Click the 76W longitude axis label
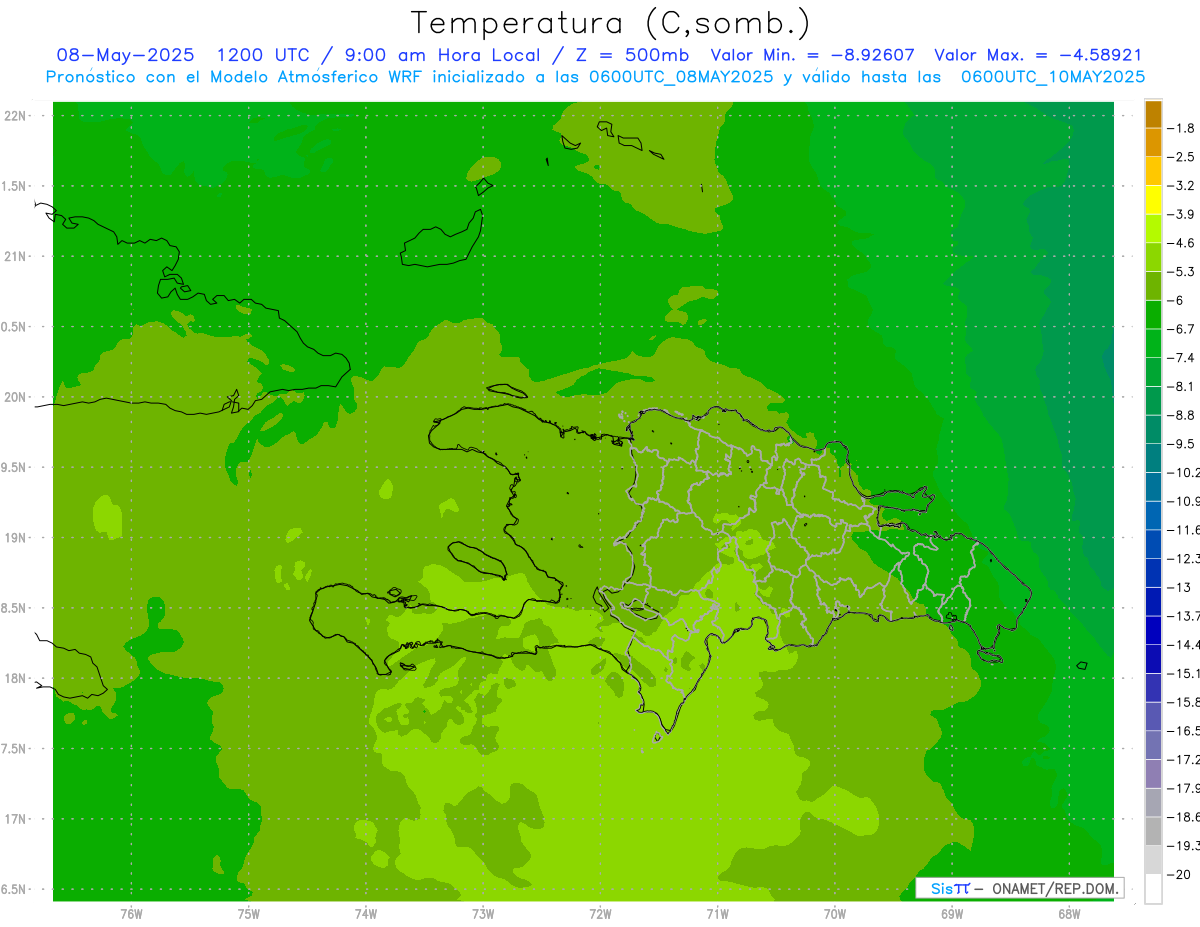The height and width of the screenshot is (927, 1200). point(131,914)
